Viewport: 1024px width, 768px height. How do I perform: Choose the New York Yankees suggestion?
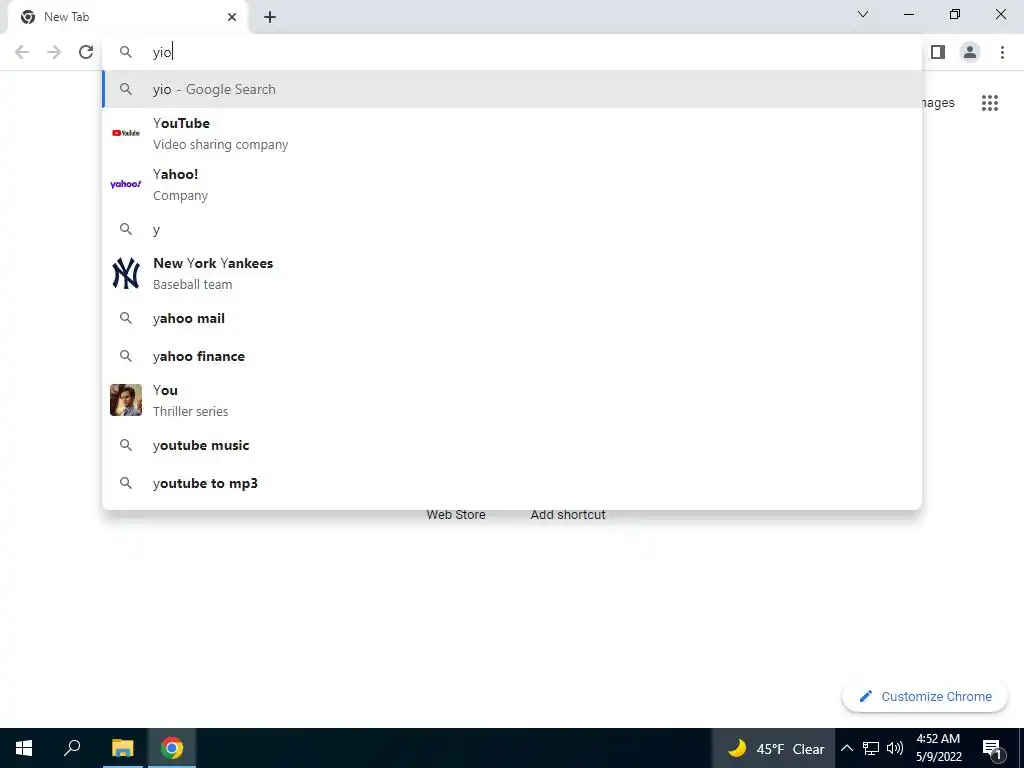512,274
